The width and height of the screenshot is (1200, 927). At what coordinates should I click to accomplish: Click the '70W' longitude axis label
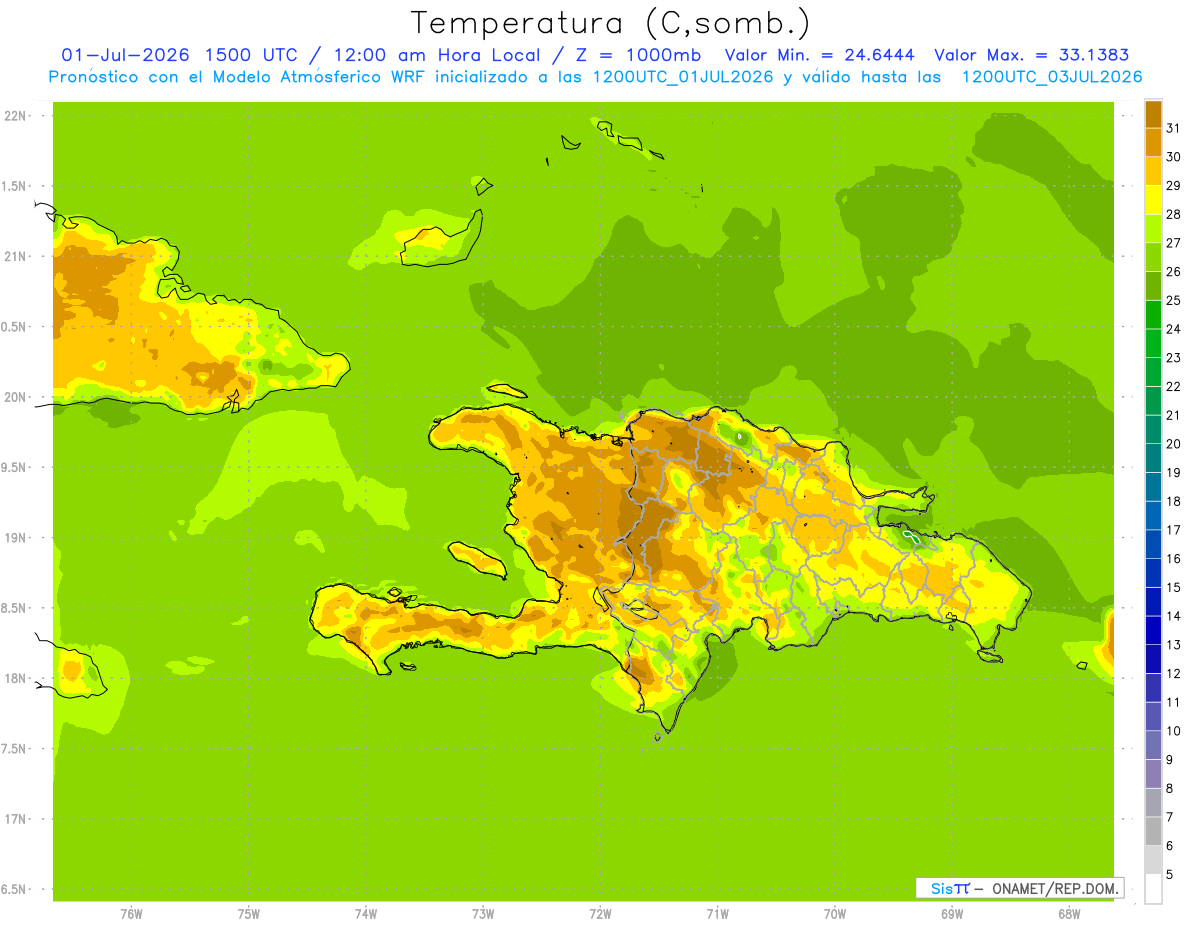835,914
